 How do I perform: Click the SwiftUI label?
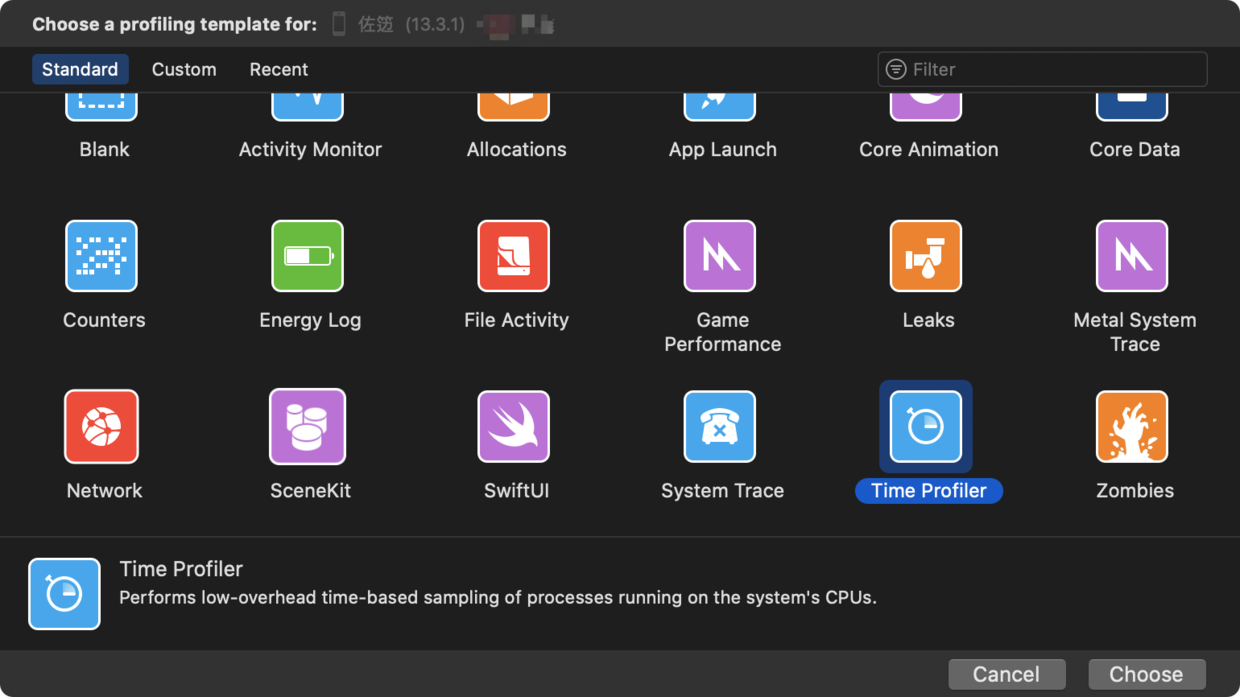click(x=516, y=491)
